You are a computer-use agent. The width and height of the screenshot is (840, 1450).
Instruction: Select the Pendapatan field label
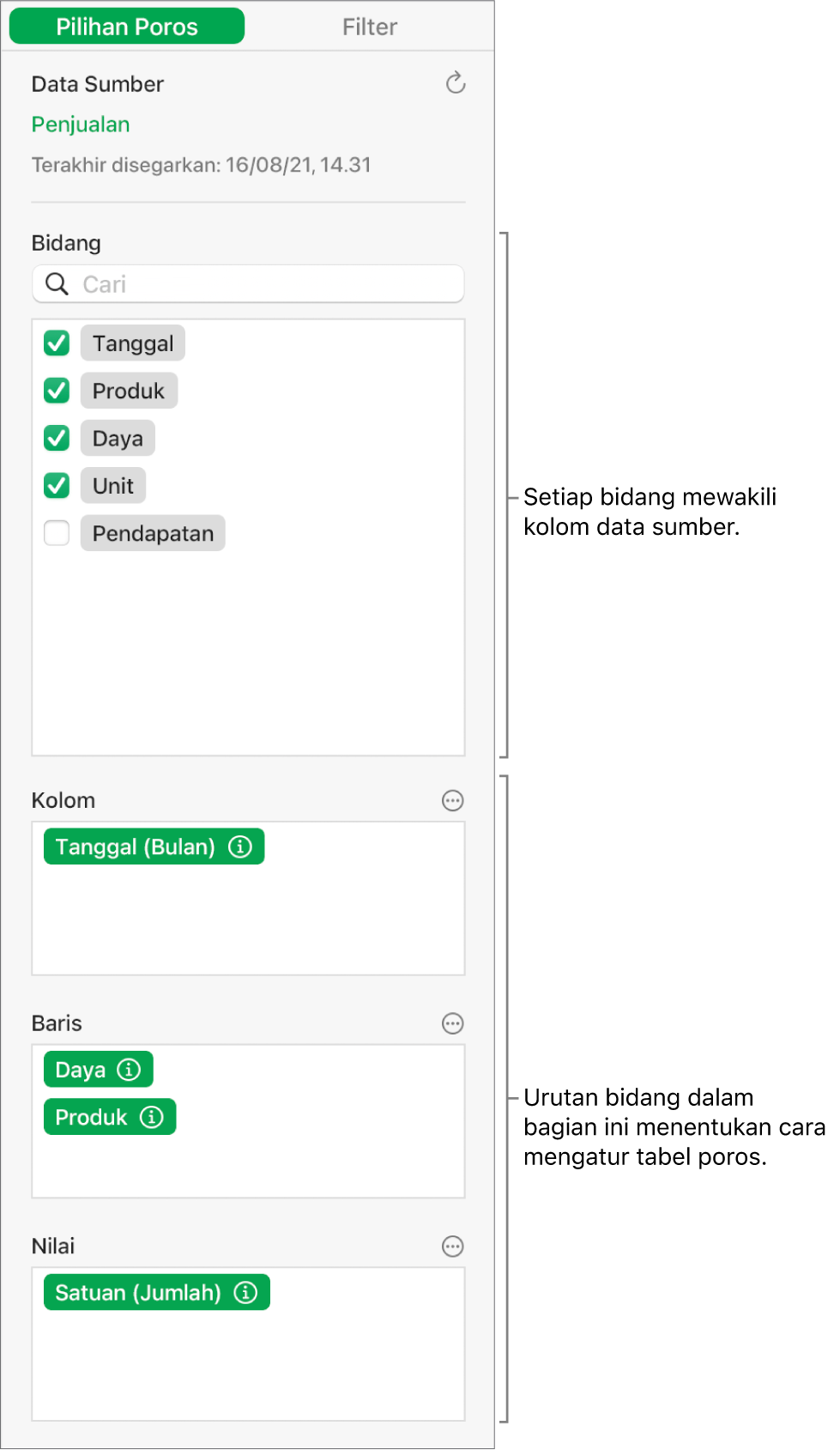click(153, 533)
